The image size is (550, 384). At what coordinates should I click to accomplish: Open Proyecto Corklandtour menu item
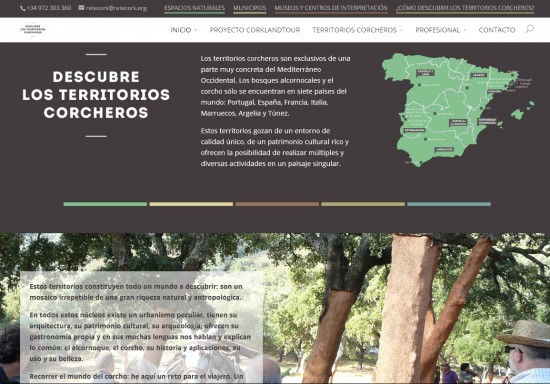(x=255, y=30)
